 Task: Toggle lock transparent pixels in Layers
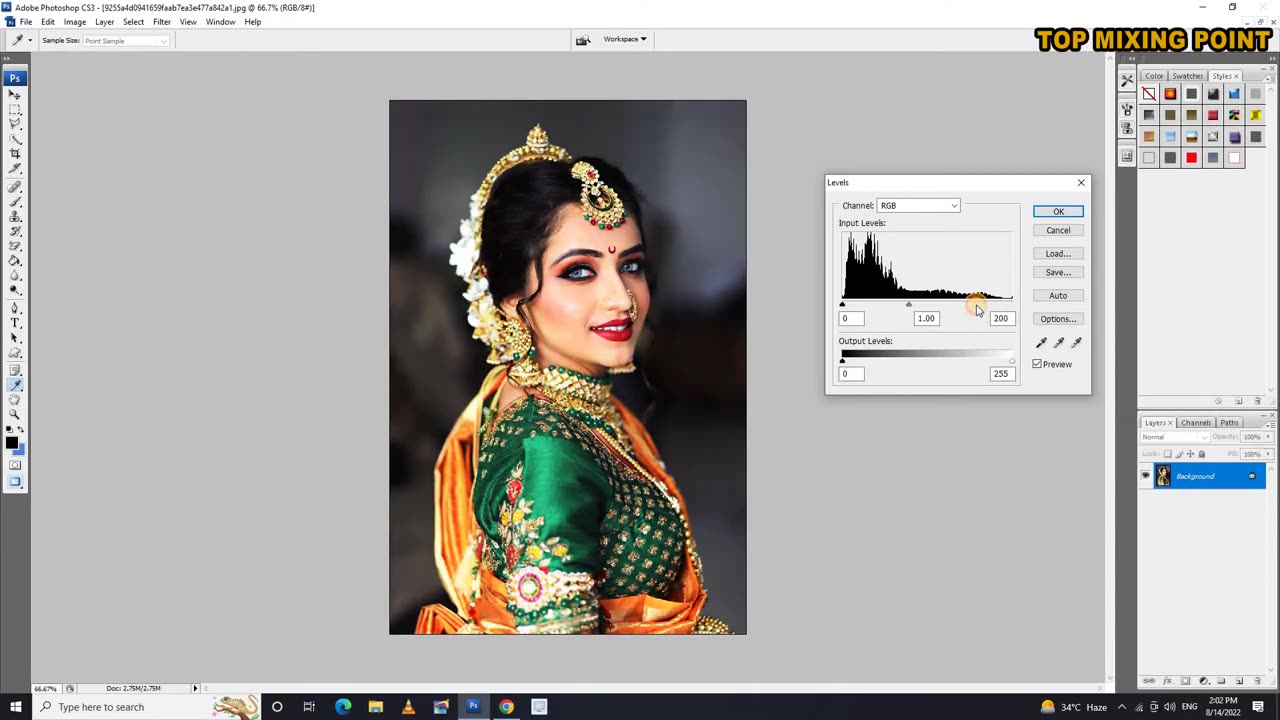point(1168,454)
